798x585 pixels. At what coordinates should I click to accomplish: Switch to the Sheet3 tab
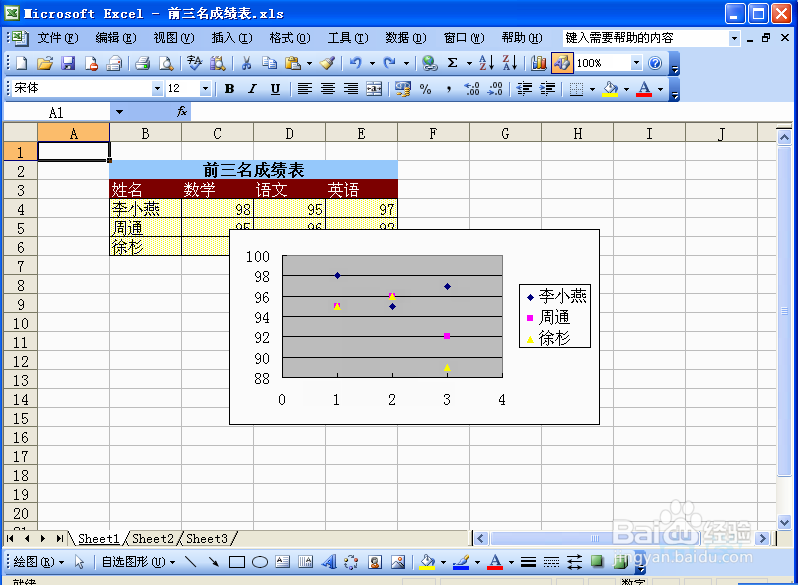(207, 539)
